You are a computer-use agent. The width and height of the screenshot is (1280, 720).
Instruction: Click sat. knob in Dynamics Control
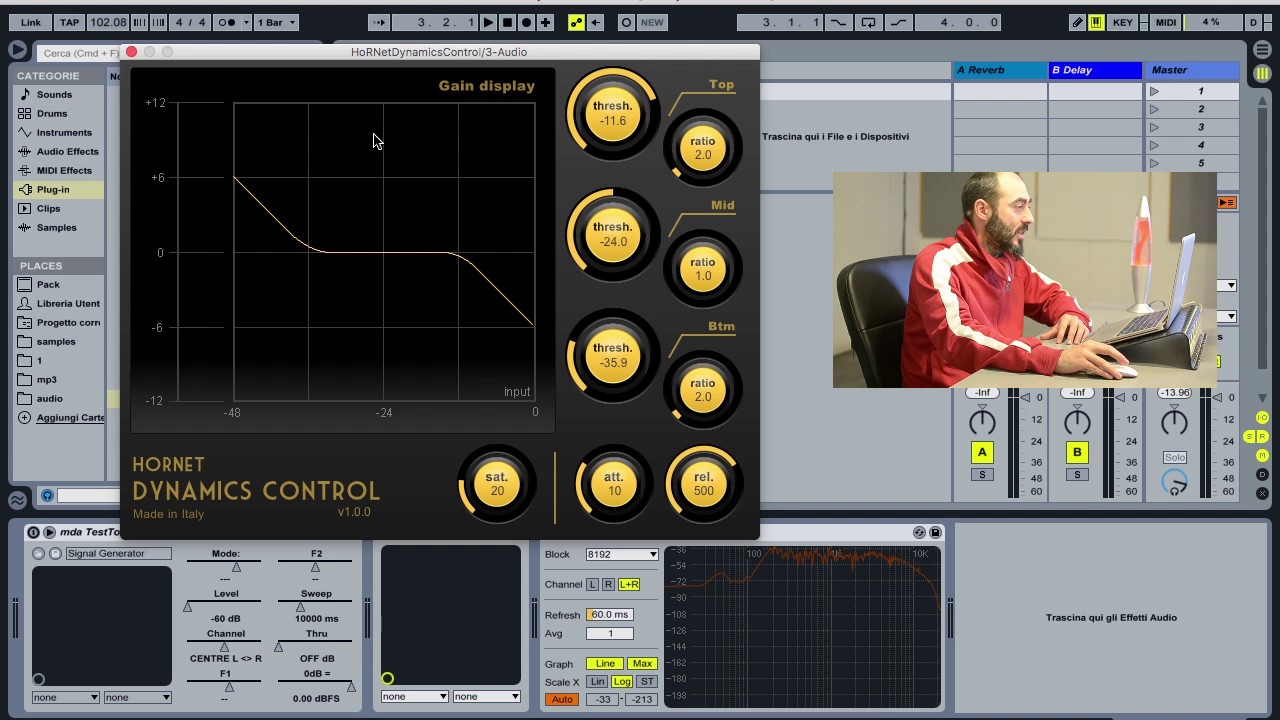pyautogui.click(x=497, y=484)
